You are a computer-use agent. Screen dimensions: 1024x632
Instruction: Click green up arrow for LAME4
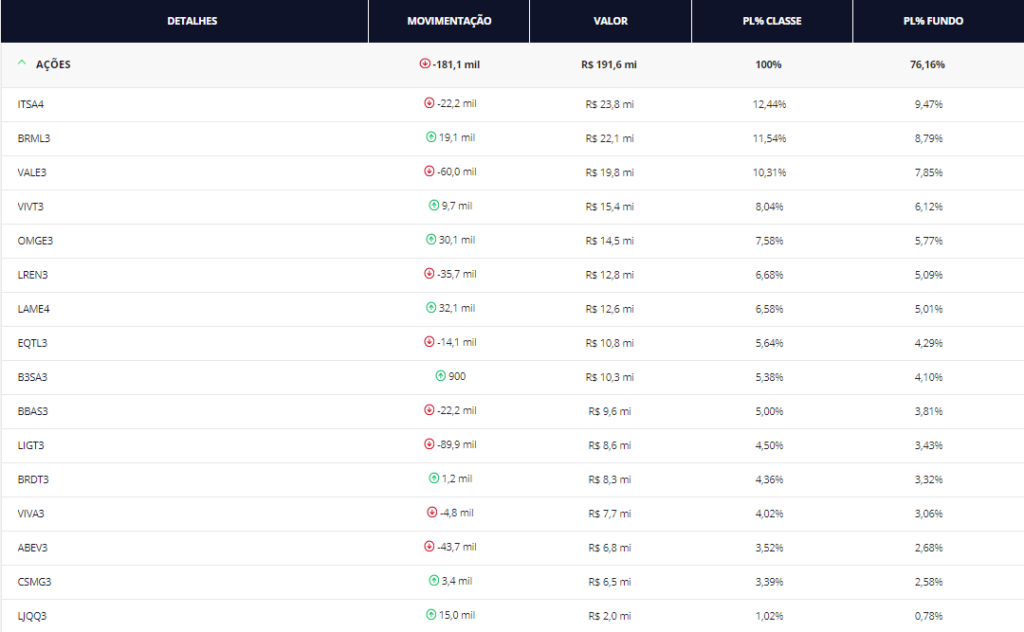[x=431, y=308]
